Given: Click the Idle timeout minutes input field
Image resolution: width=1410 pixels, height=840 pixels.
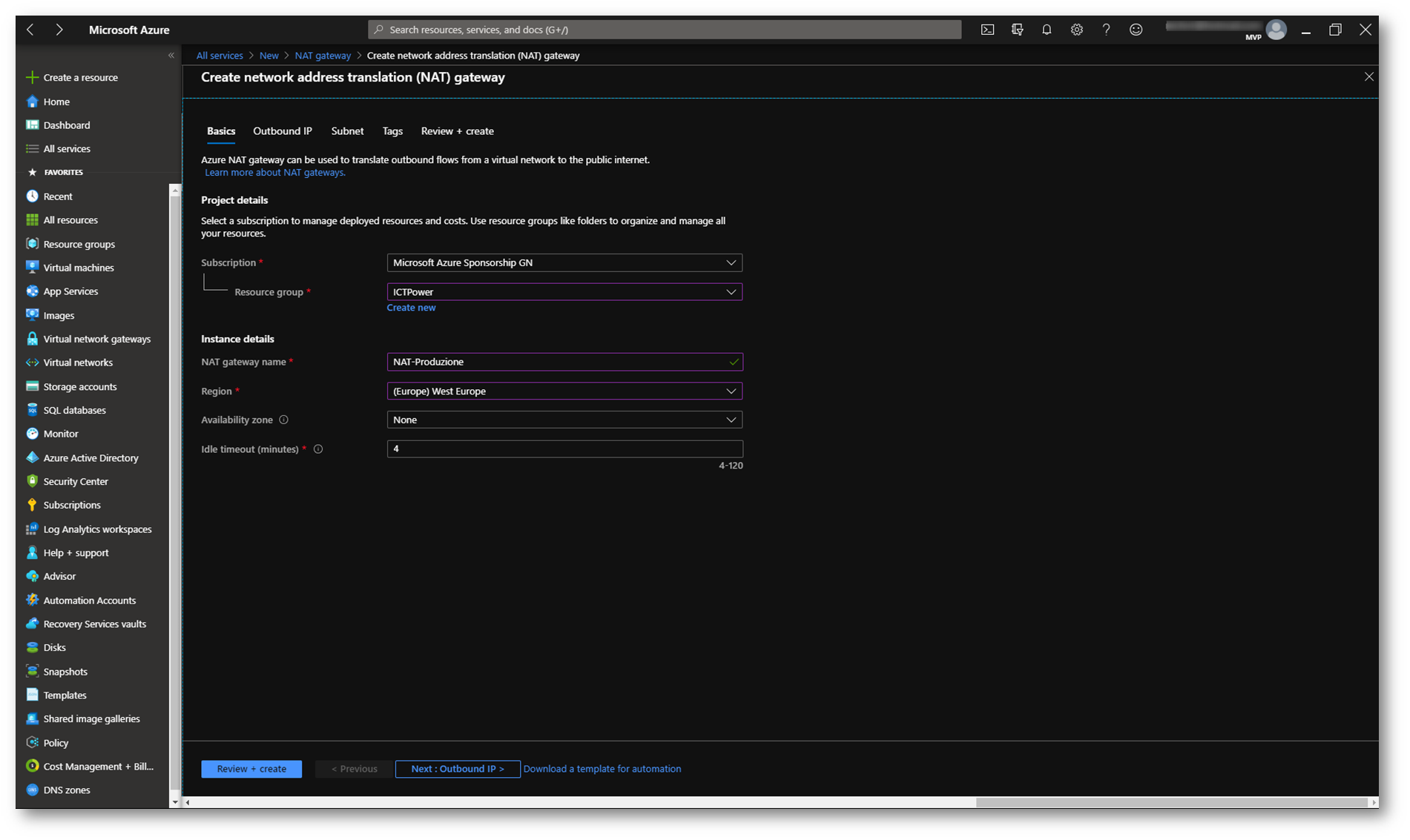Looking at the screenshot, I should pos(564,449).
